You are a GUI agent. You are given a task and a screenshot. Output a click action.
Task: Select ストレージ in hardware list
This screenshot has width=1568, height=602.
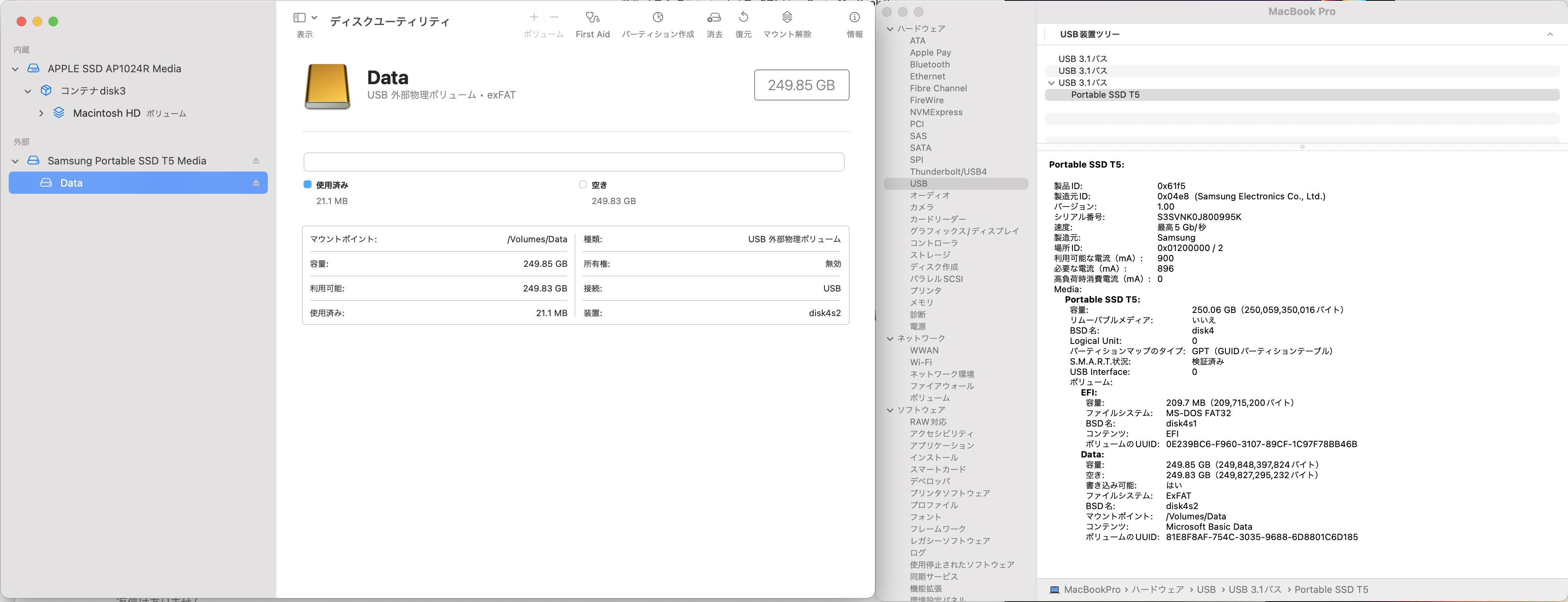coord(929,255)
